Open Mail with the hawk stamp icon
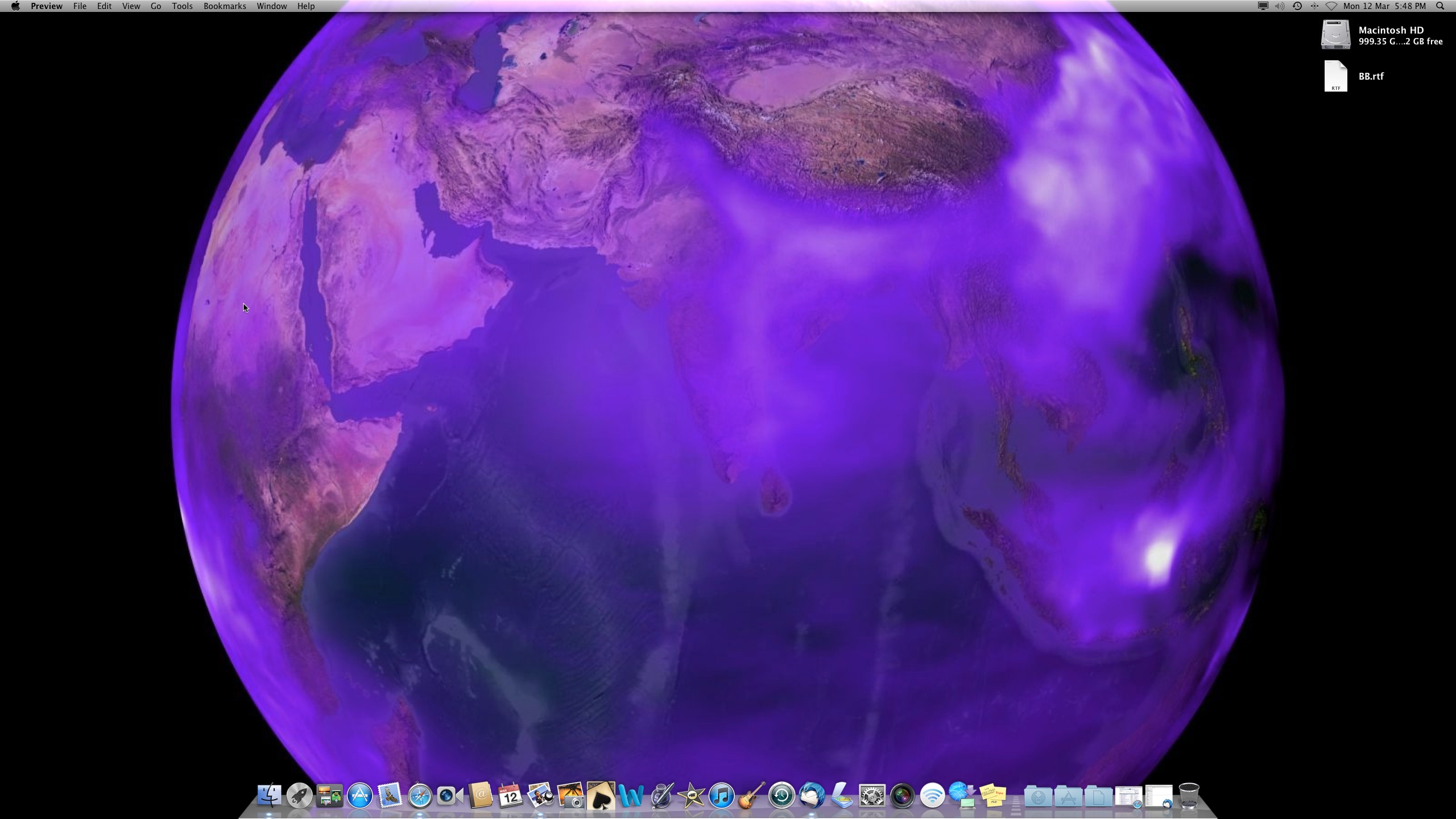This screenshot has height=819, width=1456. coord(390,796)
